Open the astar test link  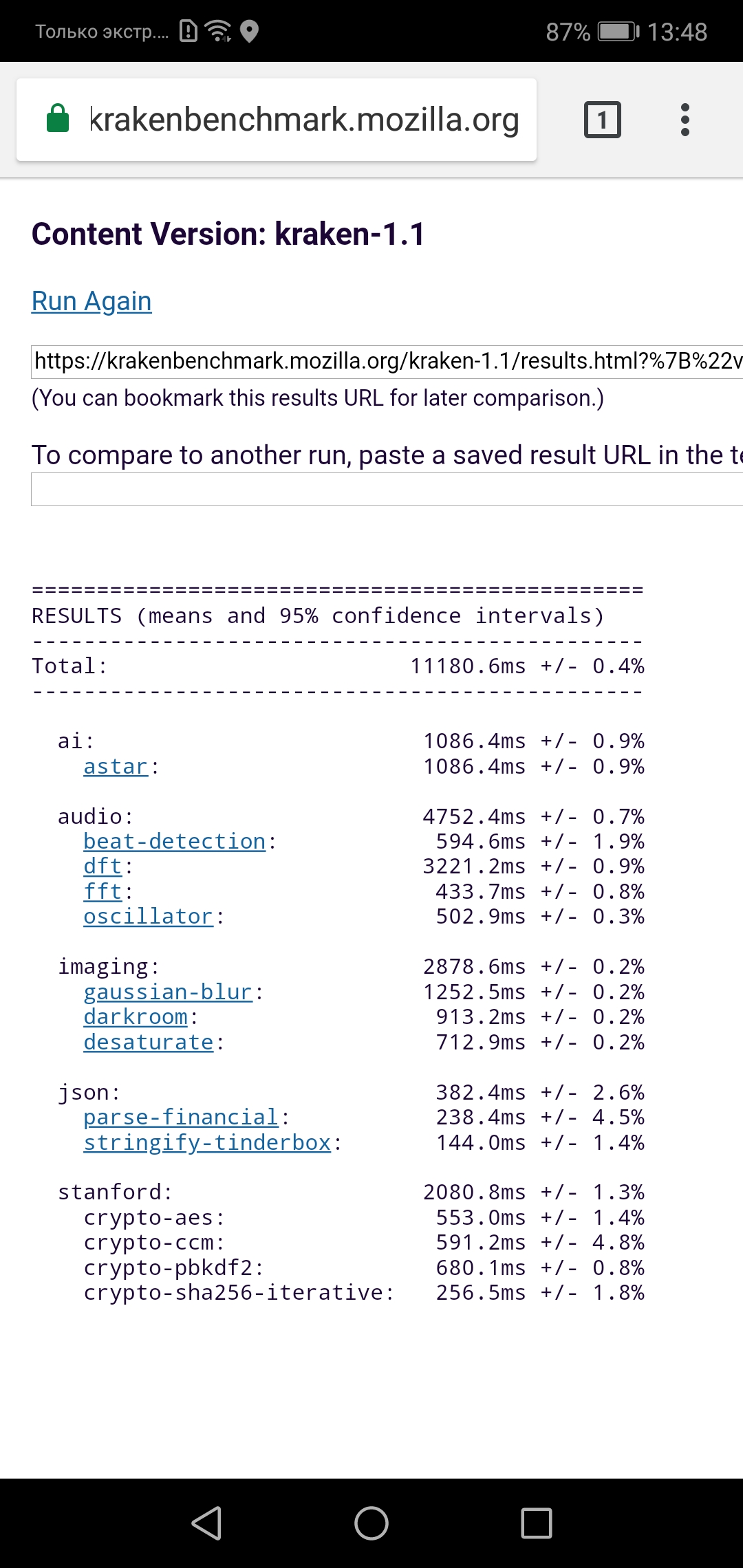[x=116, y=767]
